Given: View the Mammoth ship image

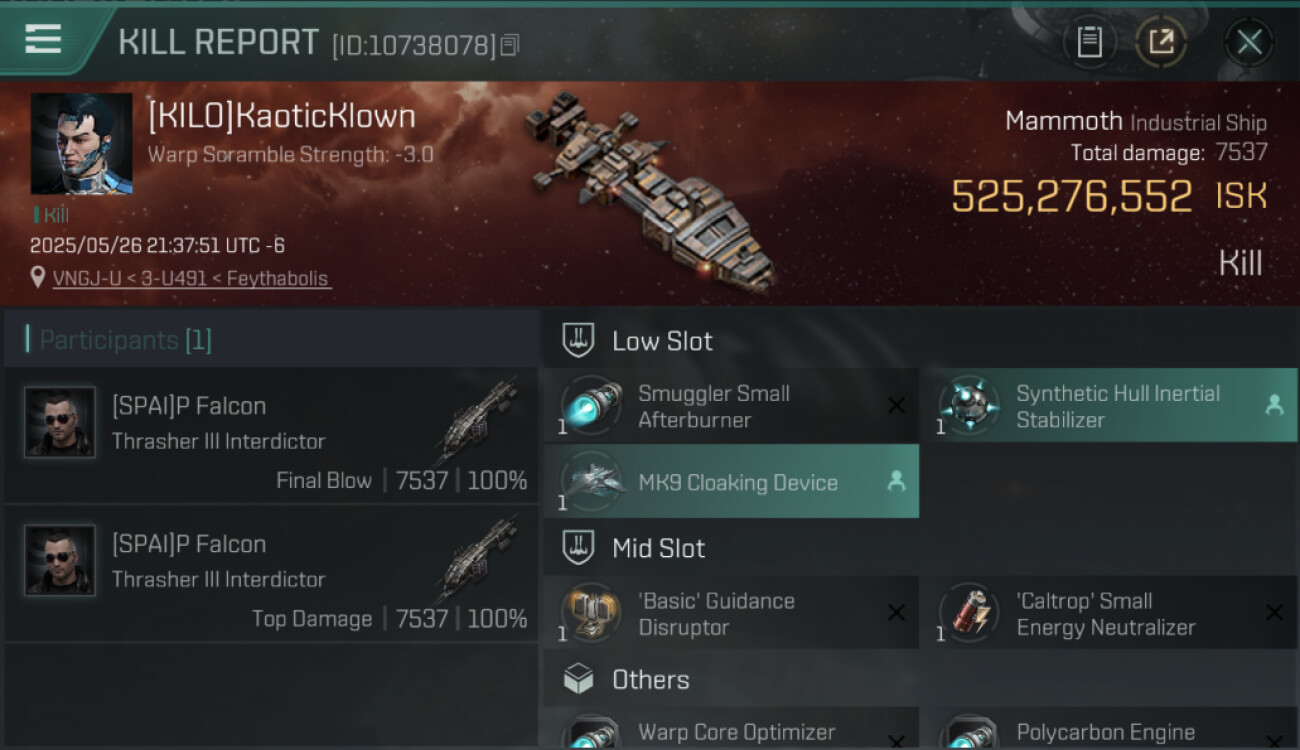Looking at the screenshot, I should (650, 190).
